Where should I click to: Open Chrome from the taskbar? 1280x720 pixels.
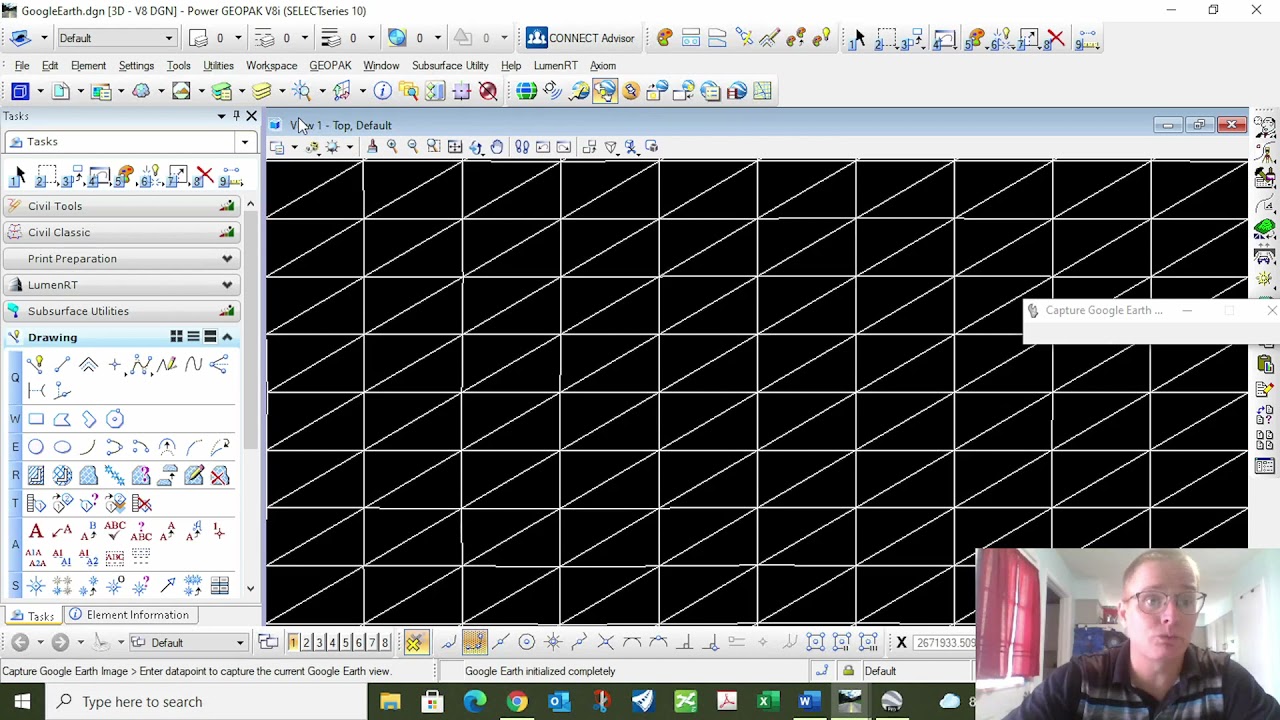[x=516, y=701]
